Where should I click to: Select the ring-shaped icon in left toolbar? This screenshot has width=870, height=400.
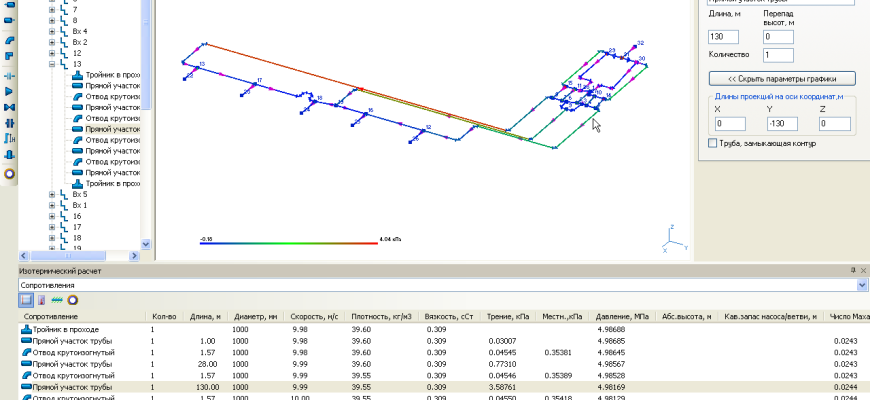(10, 173)
